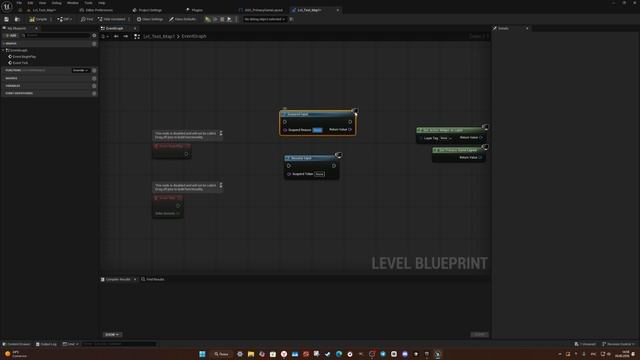The image size is (640, 360).
Task: Collapse the EventGraph tree item
Action: point(4,50)
